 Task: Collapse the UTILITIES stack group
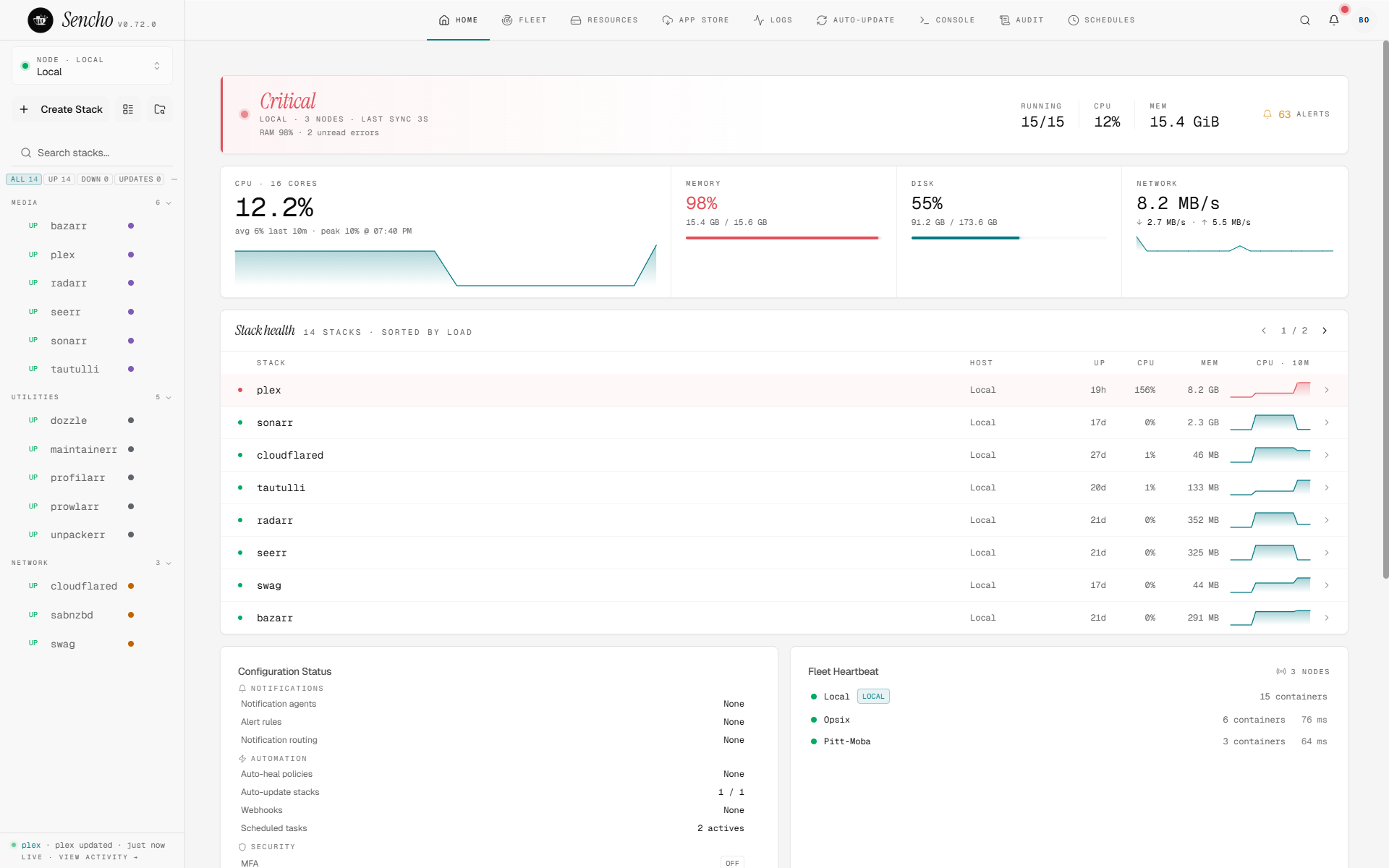coord(92,397)
